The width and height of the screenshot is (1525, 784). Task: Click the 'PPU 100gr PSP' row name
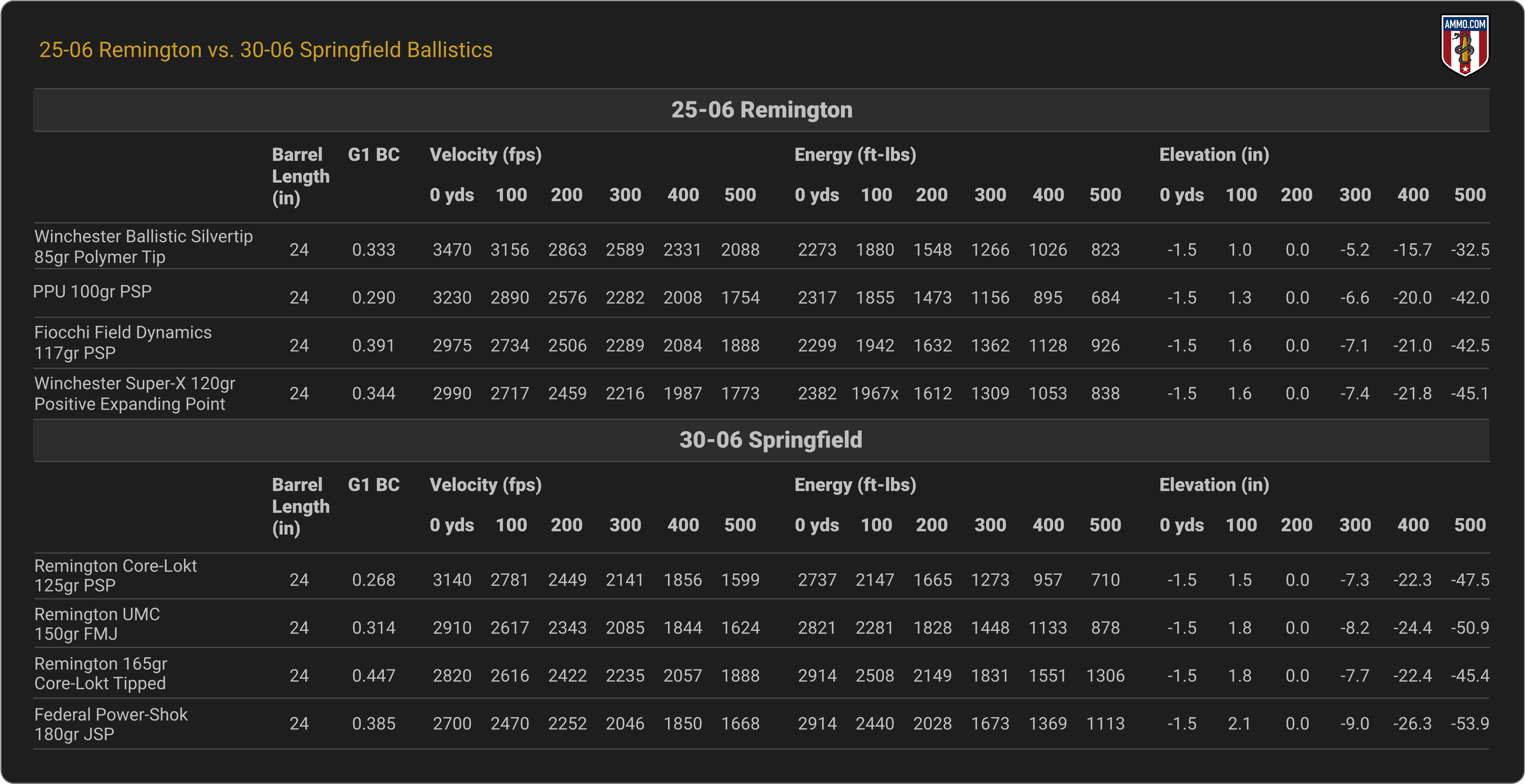tap(92, 292)
